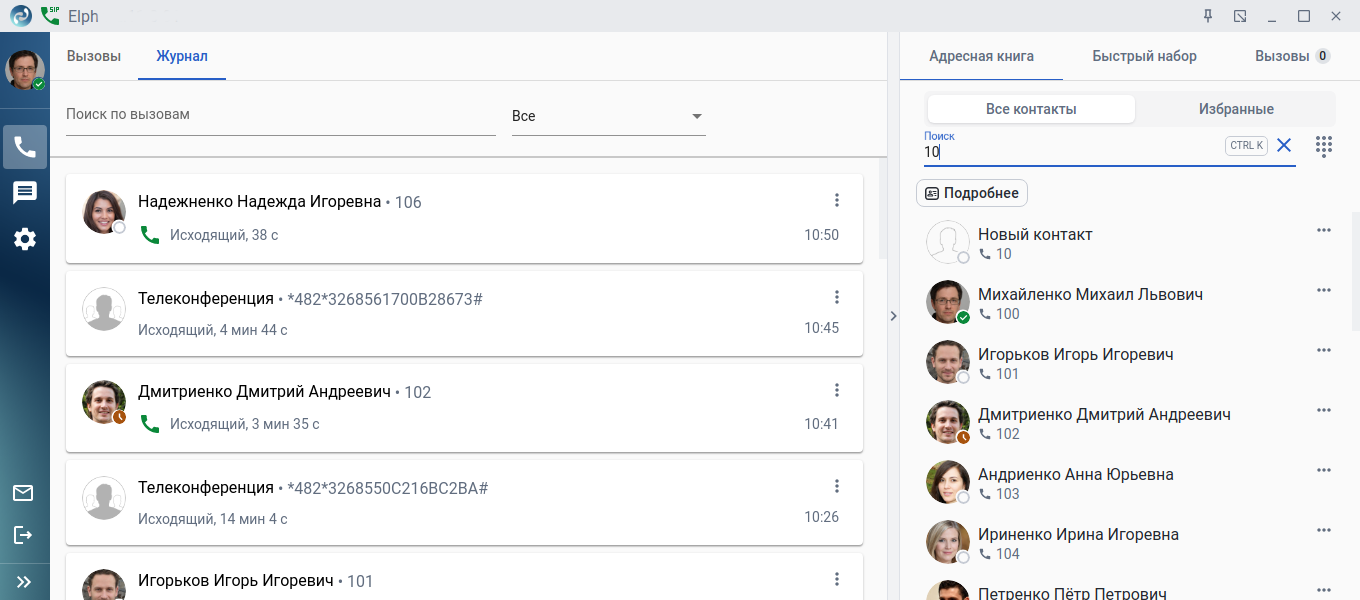Click the mail envelope icon in sidebar
Image resolution: width=1360 pixels, height=600 pixels.
(23, 493)
